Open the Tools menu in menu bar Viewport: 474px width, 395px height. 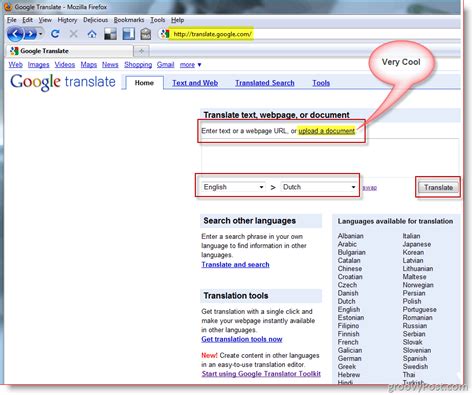coord(157,20)
